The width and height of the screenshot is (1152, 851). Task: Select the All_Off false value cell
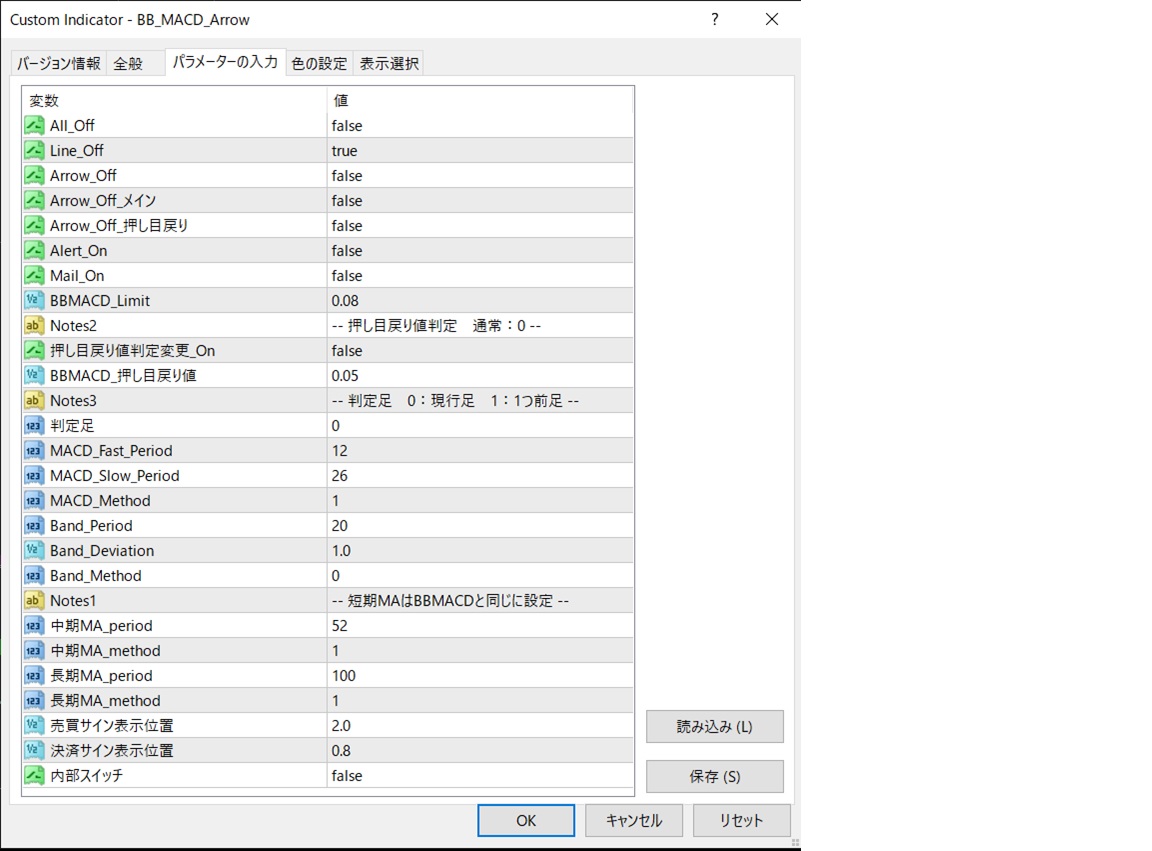click(x=480, y=125)
